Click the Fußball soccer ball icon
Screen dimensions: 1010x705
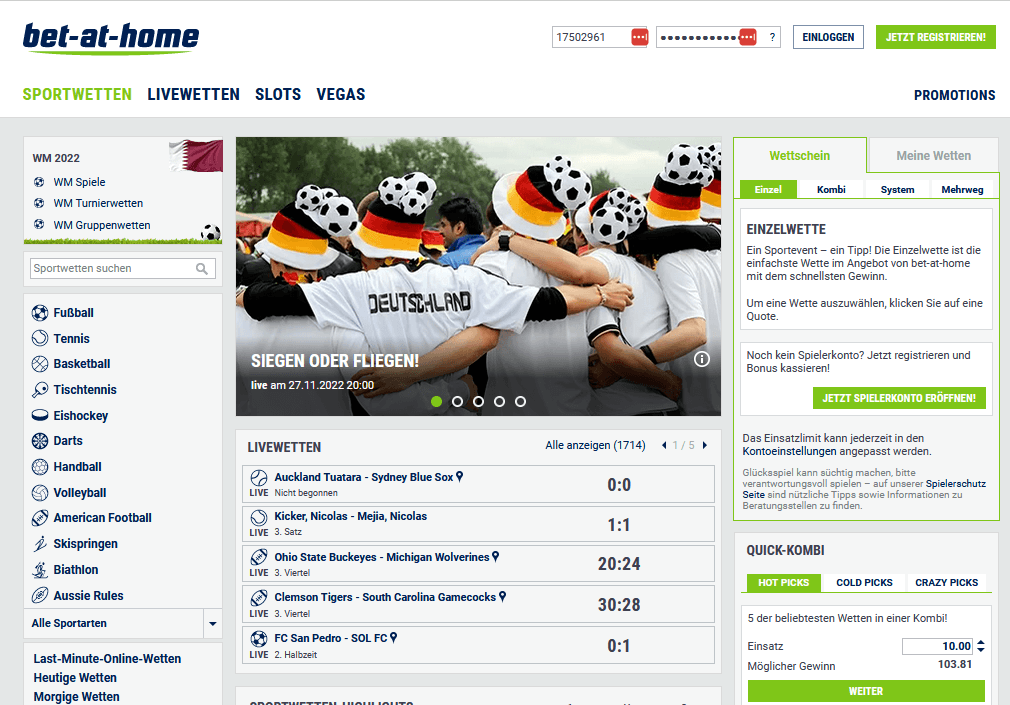click(x=40, y=313)
